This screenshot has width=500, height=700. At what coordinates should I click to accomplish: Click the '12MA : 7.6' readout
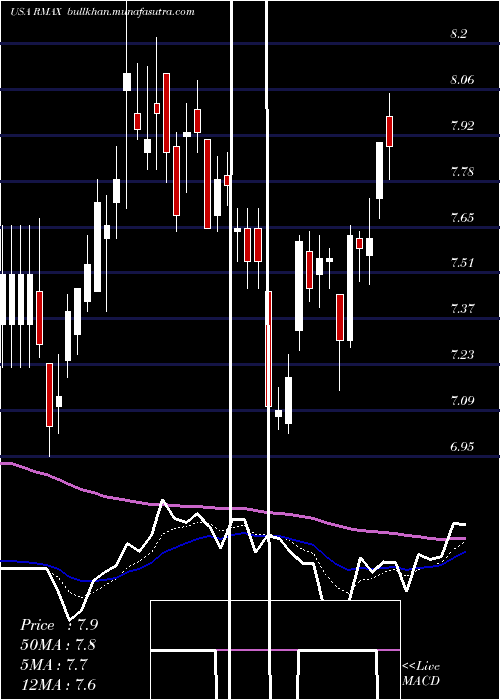[x=58, y=685]
